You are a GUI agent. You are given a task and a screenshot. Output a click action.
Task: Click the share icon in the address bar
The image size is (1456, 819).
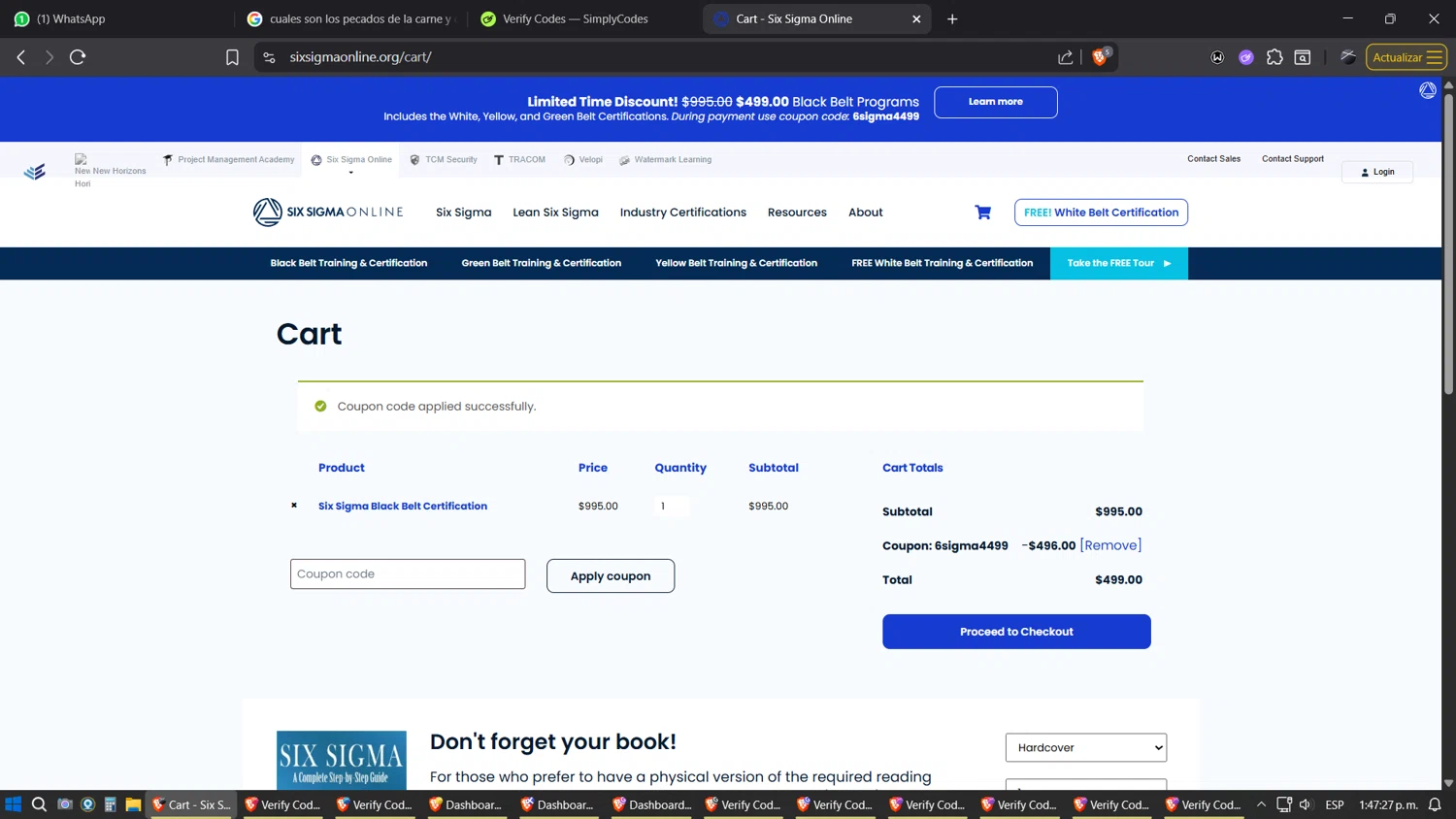1066,57
